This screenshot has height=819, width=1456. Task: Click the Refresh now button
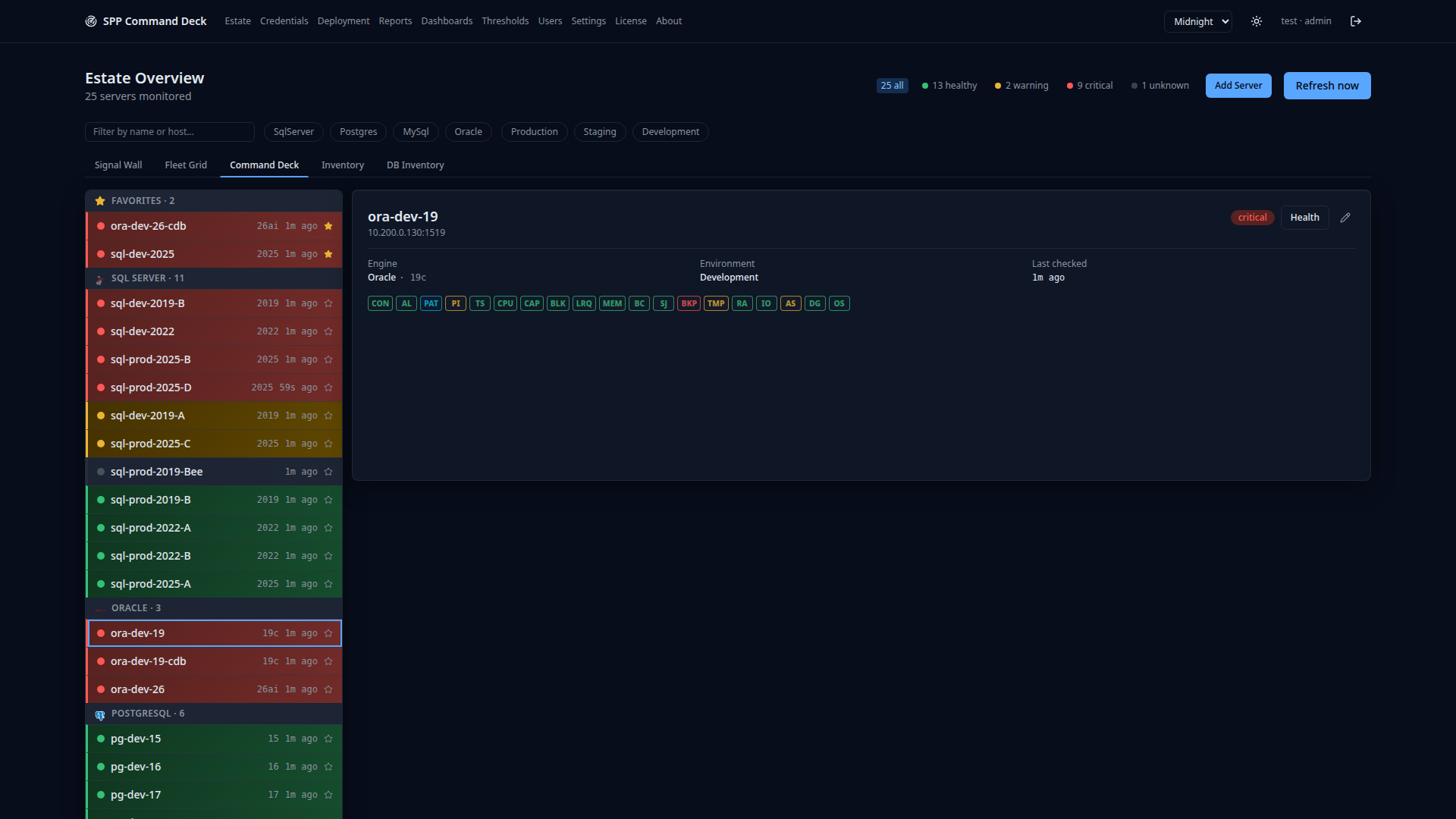click(1327, 86)
